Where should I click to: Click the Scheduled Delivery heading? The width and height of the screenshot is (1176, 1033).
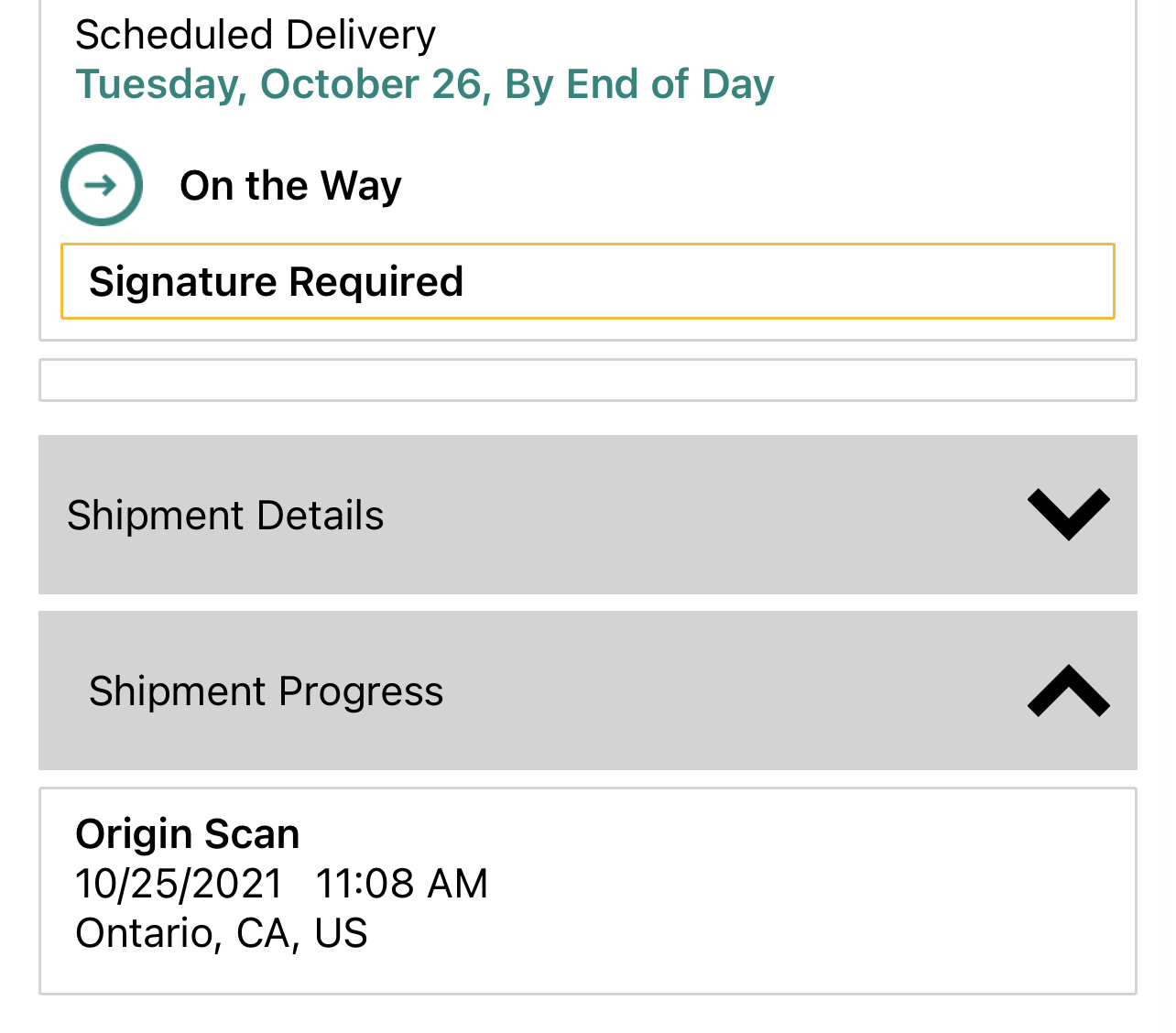(255, 35)
